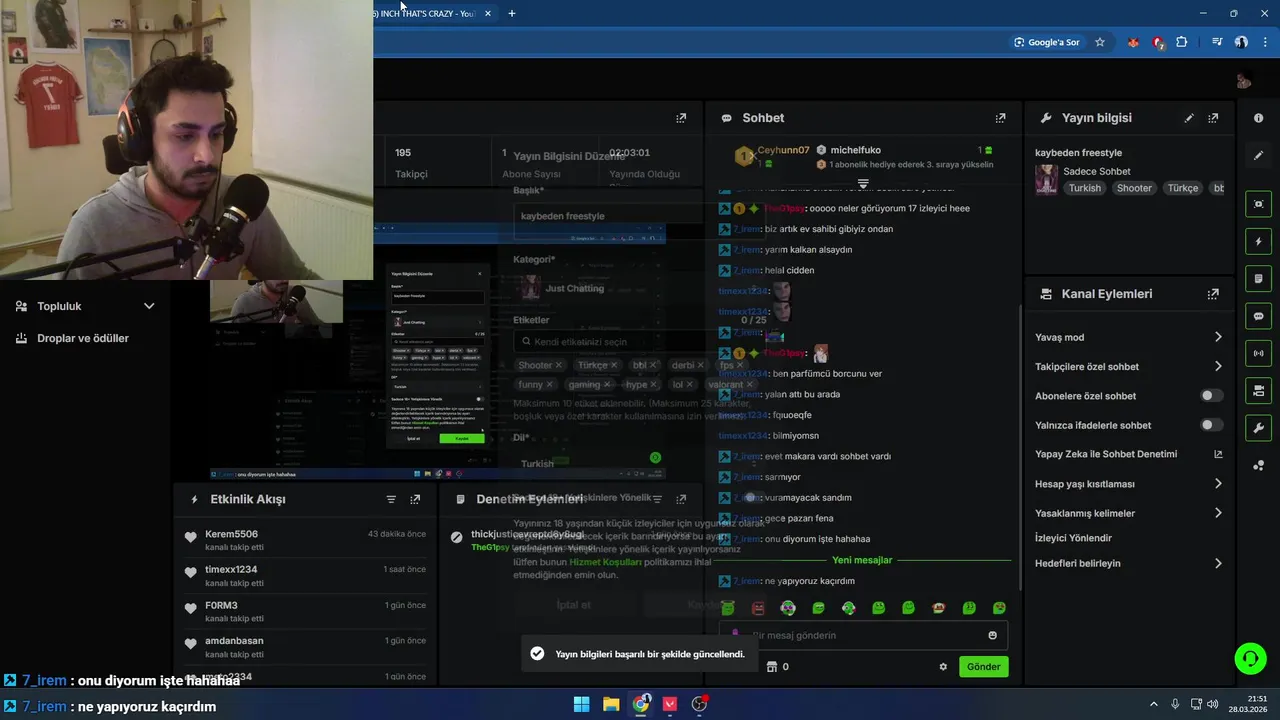
Task: Send message with Gönder button
Action: click(x=983, y=667)
